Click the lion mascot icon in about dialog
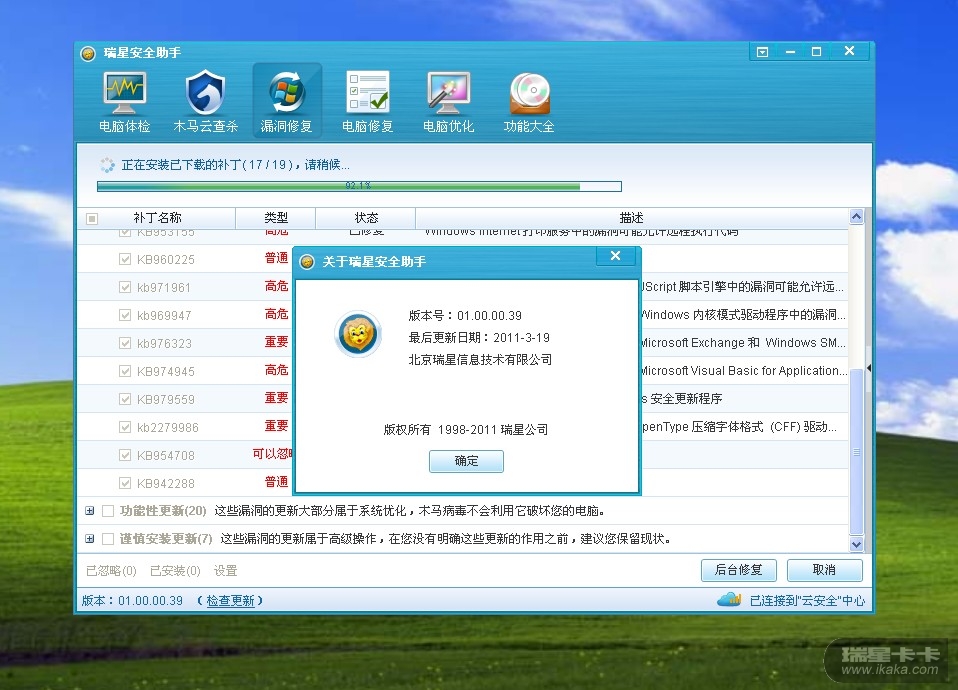This screenshot has height=690, width=958. click(358, 334)
